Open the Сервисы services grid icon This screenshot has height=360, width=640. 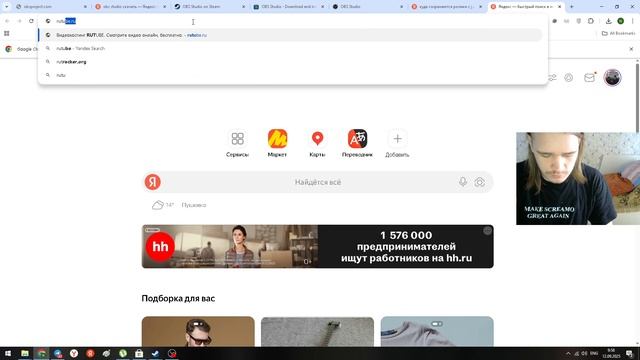237,139
